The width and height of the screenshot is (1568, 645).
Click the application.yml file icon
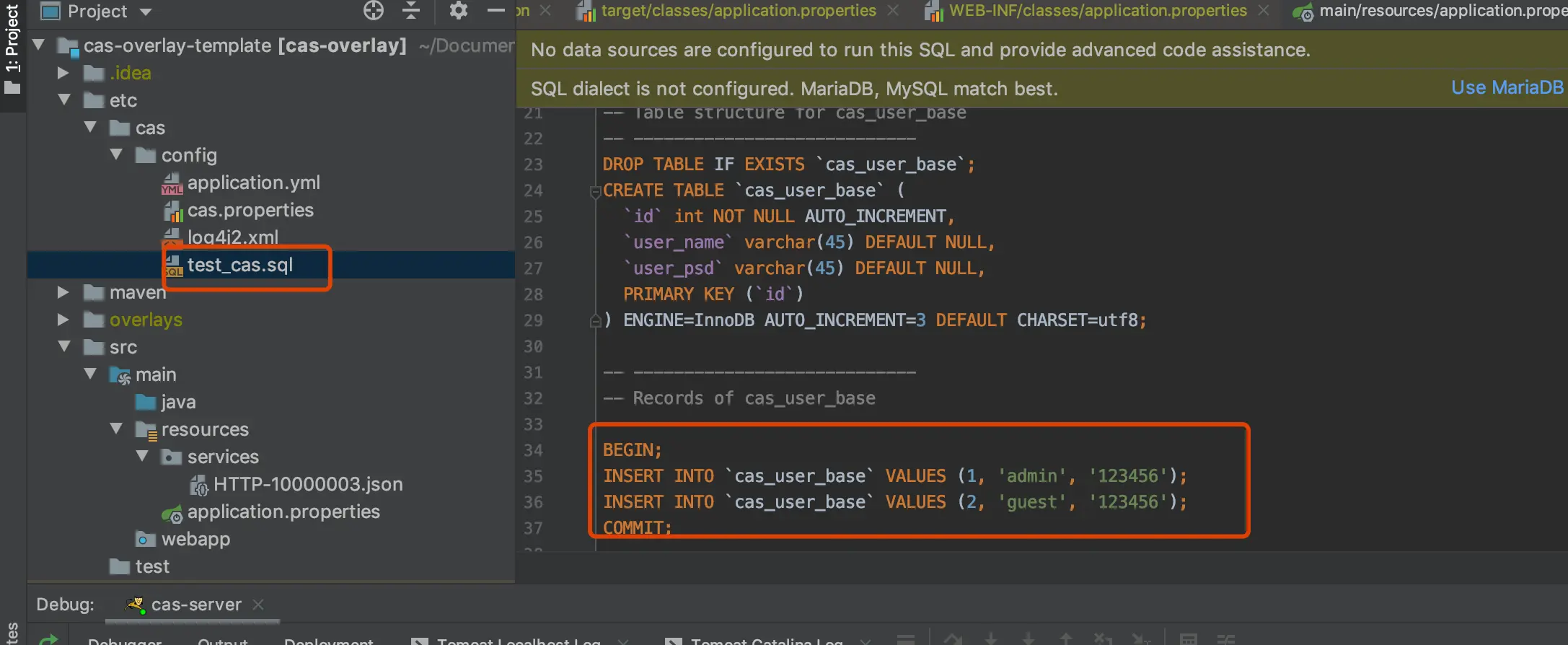point(172,183)
